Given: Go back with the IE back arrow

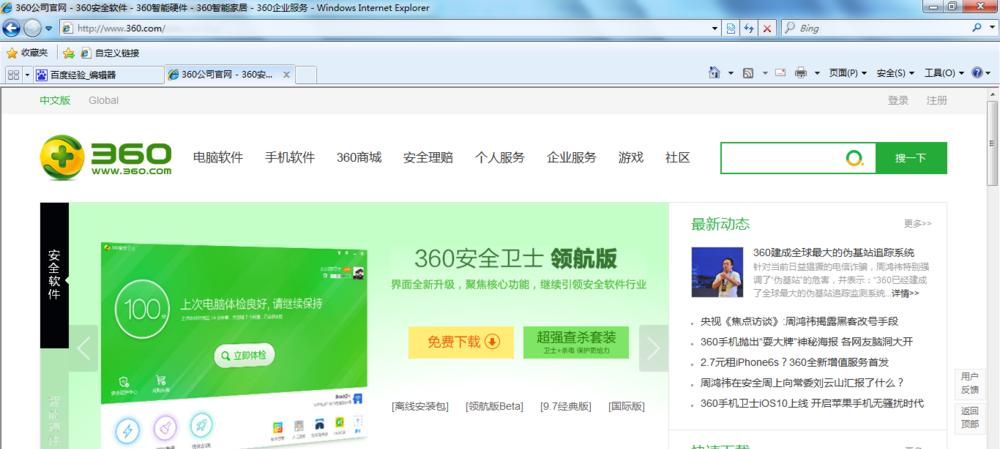Looking at the screenshot, I should [x=11, y=28].
